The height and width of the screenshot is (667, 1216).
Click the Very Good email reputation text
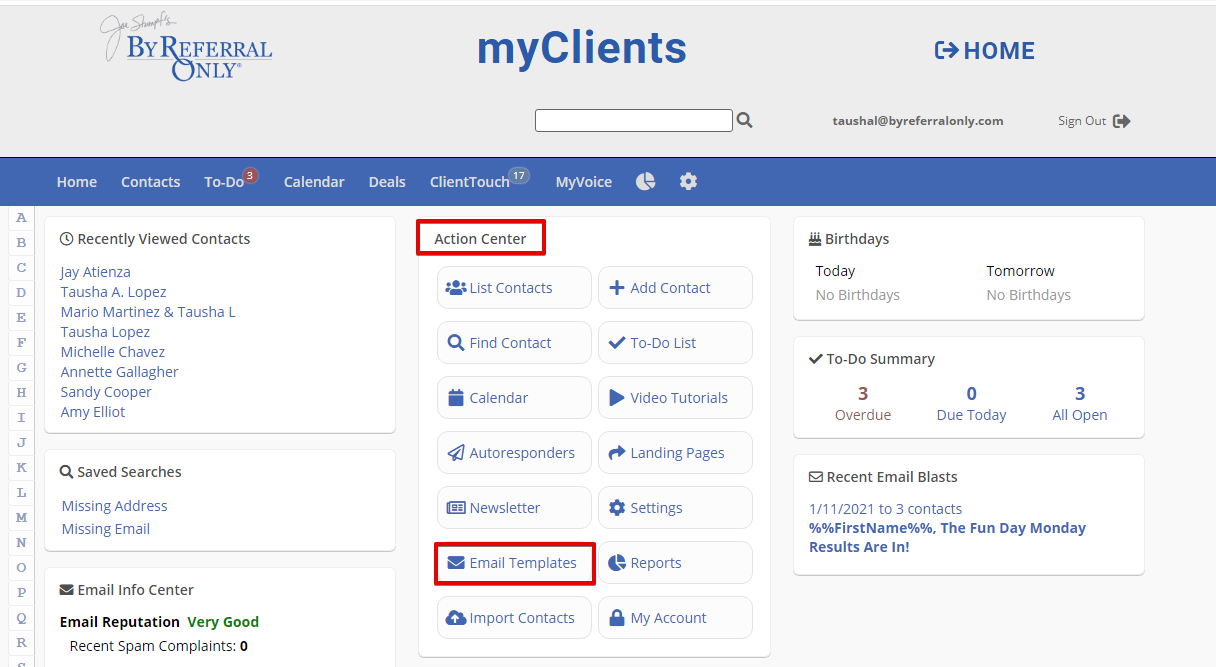[x=223, y=622]
